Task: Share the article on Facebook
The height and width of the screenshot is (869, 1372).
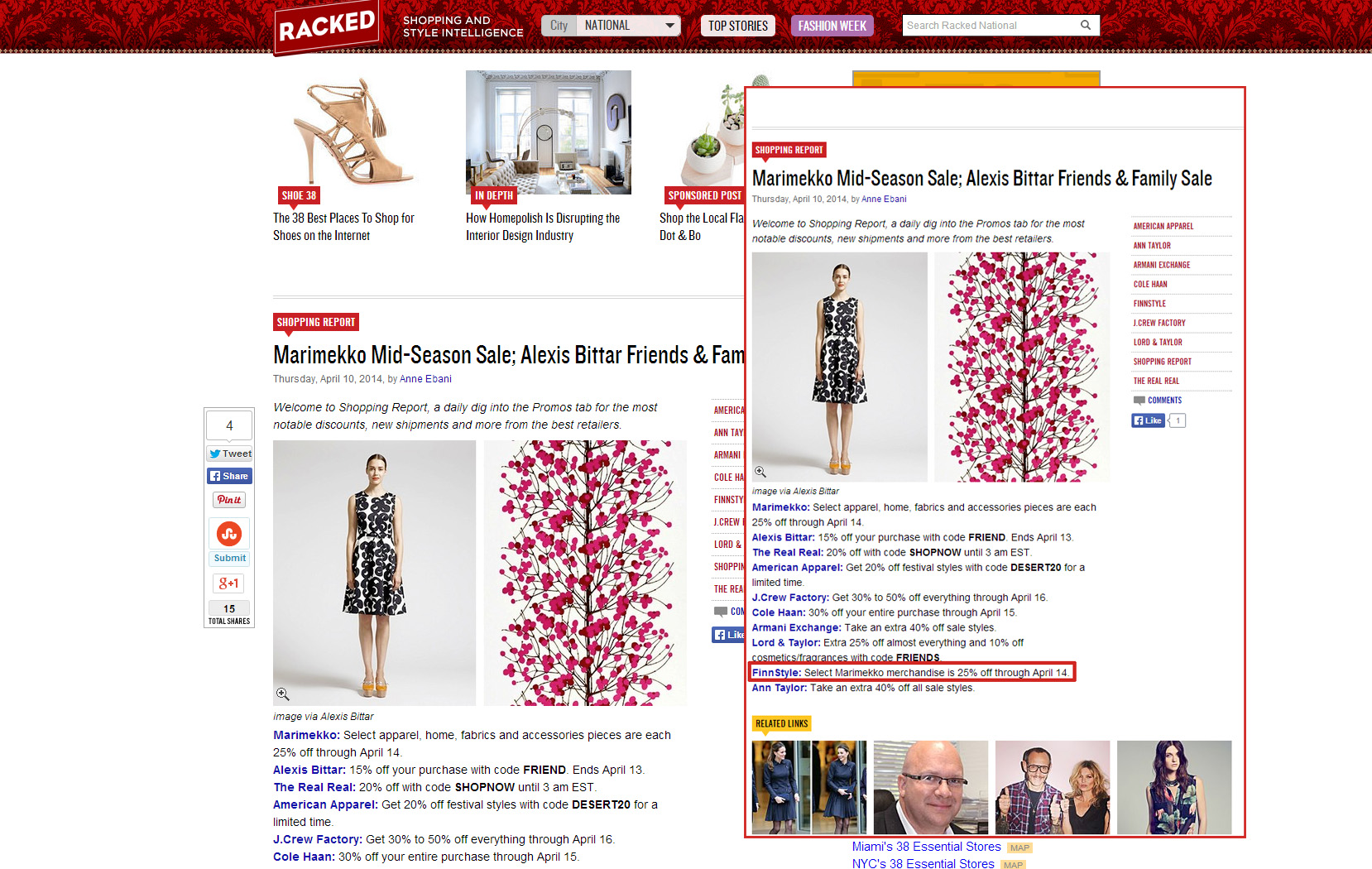Action: [x=229, y=476]
